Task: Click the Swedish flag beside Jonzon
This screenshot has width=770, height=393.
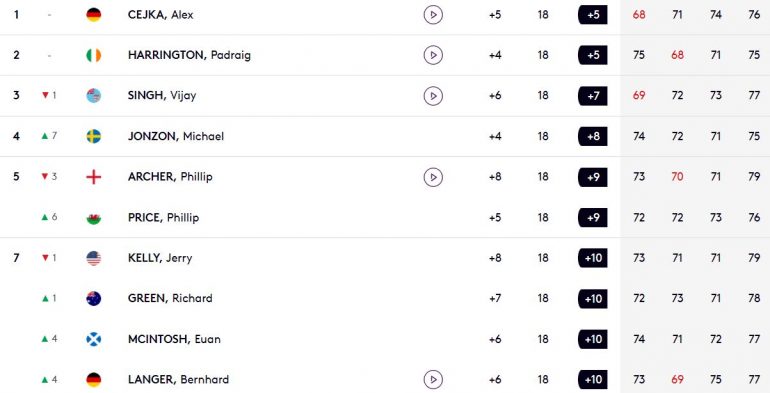Action: coord(94,136)
